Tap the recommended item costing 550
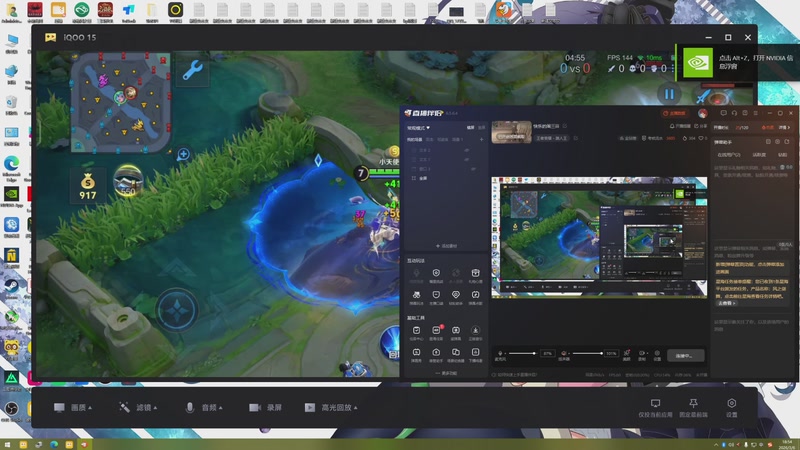Viewport: 800px width, 450px height. tap(128, 182)
